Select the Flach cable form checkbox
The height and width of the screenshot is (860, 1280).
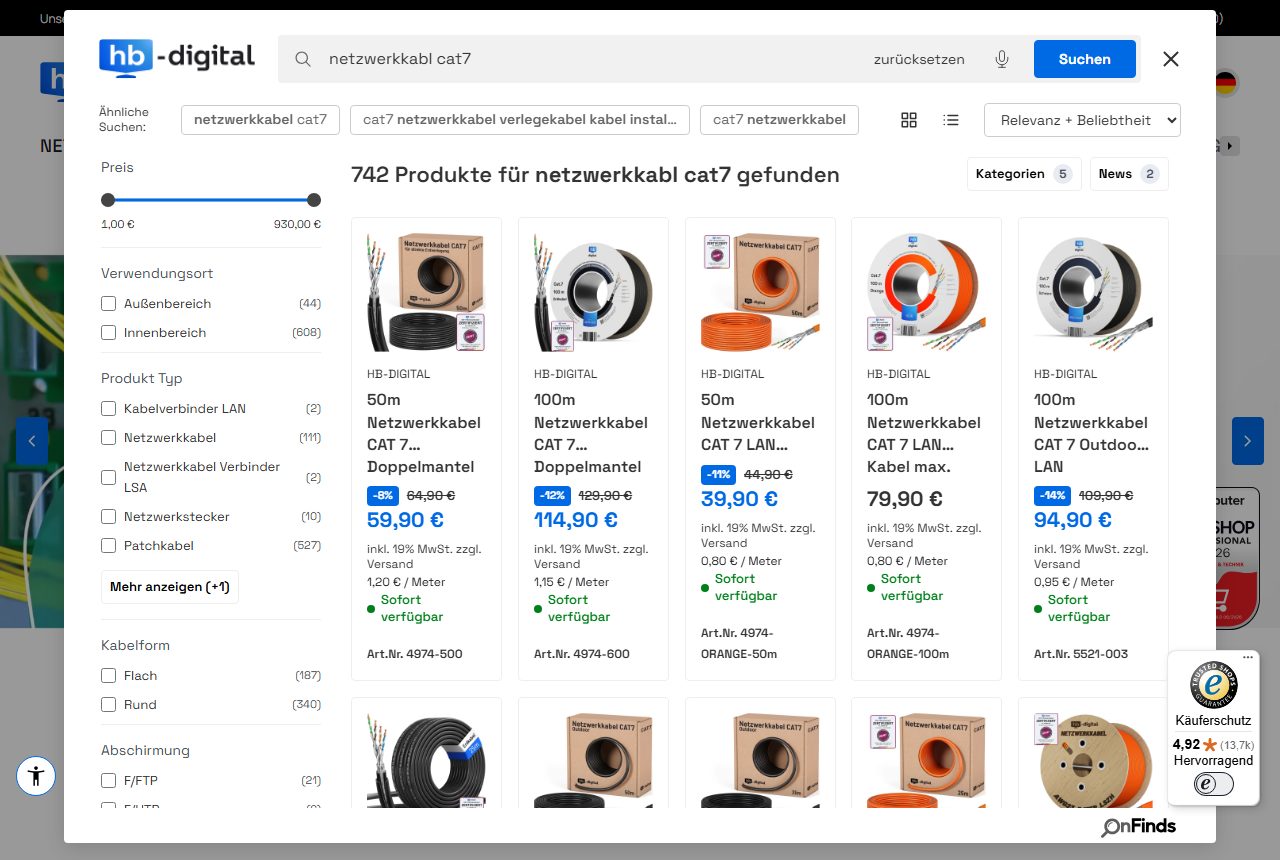pos(109,675)
